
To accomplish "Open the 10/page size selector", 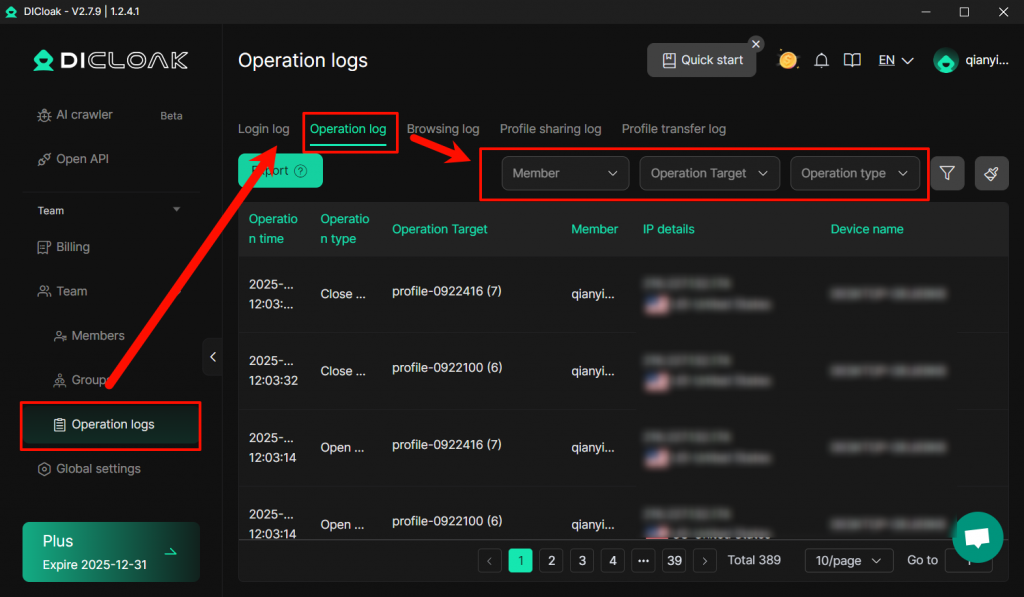I will click(848, 560).
